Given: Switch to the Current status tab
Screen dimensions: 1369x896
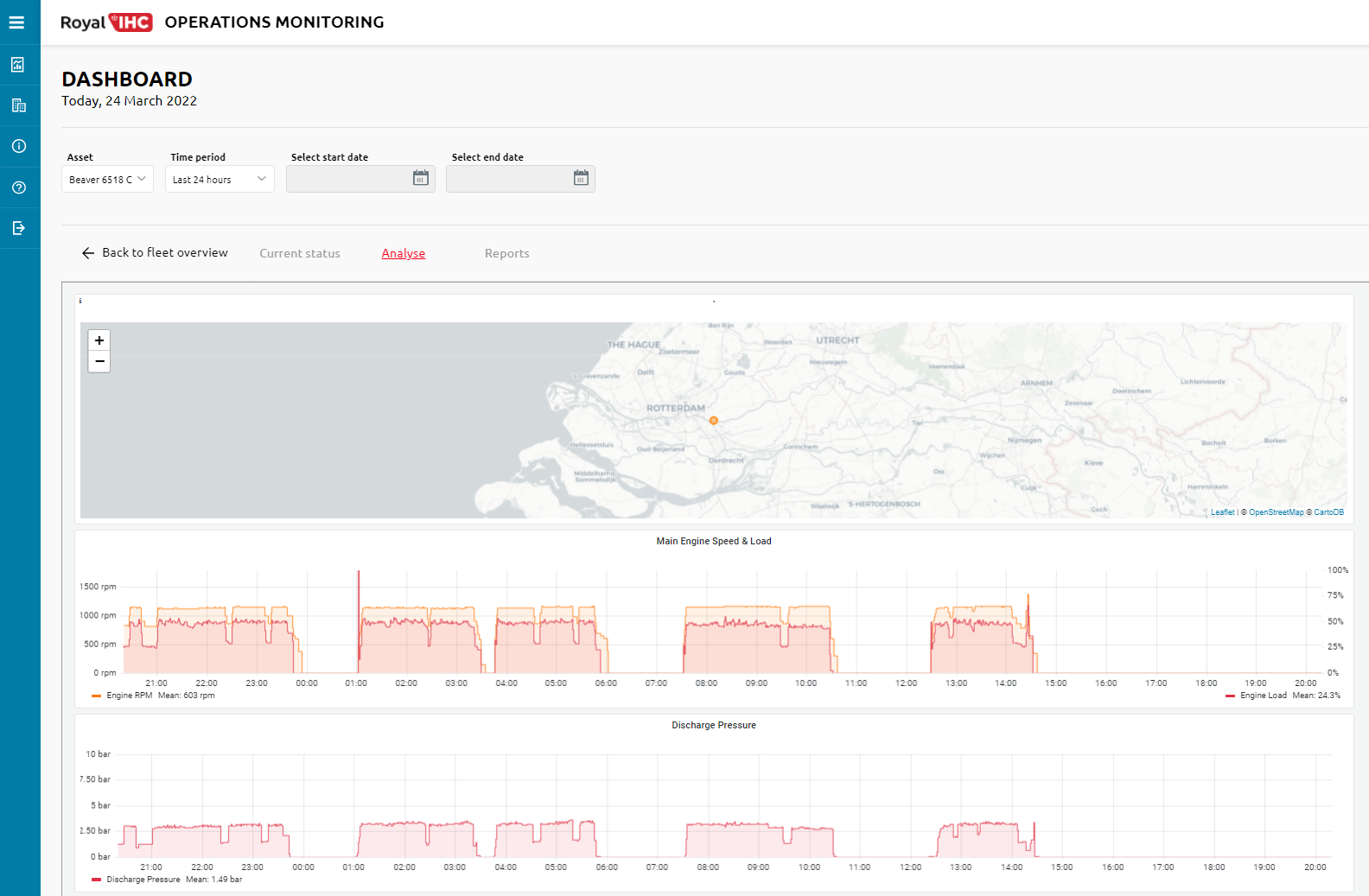Looking at the screenshot, I should pyautogui.click(x=300, y=253).
